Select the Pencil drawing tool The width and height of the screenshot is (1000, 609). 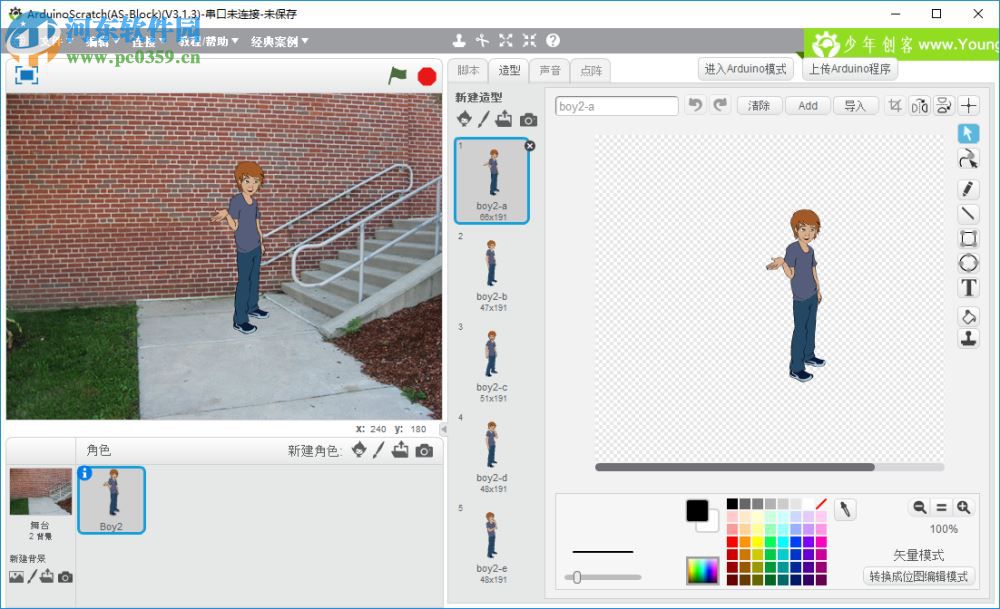point(968,188)
